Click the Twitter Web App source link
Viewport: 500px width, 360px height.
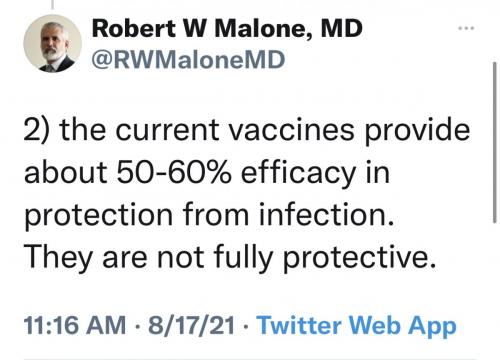(x=356, y=325)
